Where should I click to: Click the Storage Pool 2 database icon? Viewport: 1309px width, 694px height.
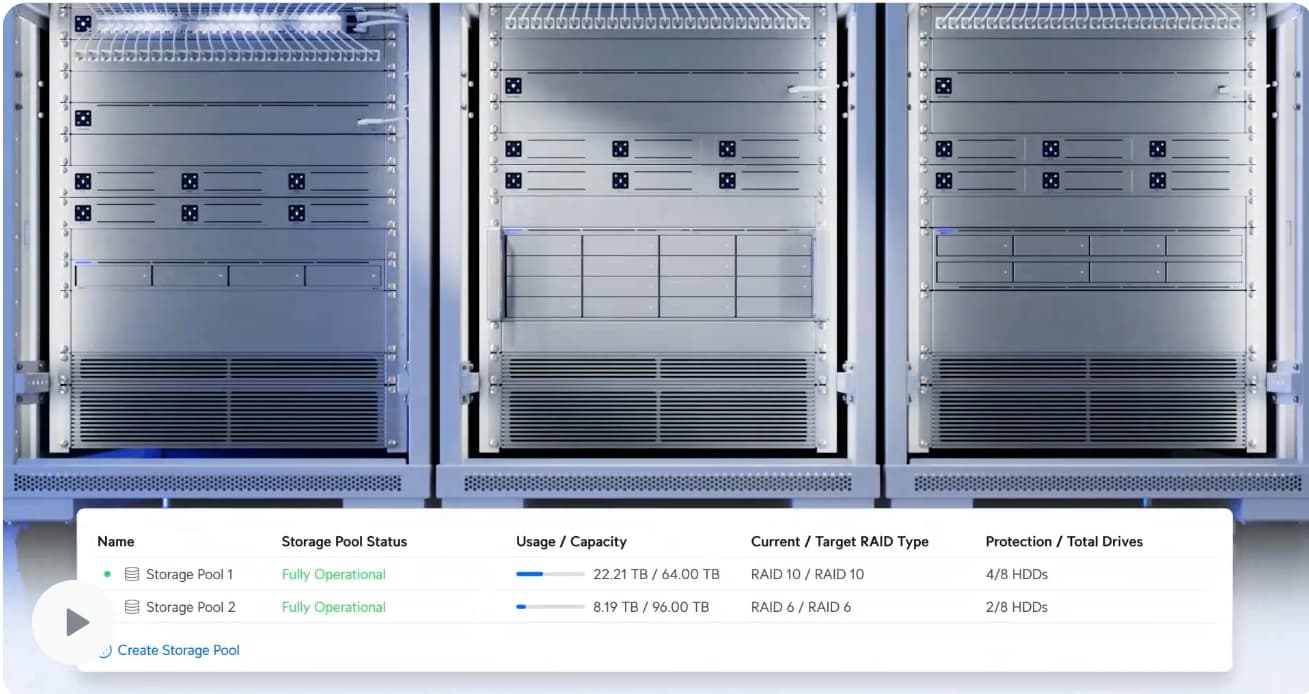point(132,607)
